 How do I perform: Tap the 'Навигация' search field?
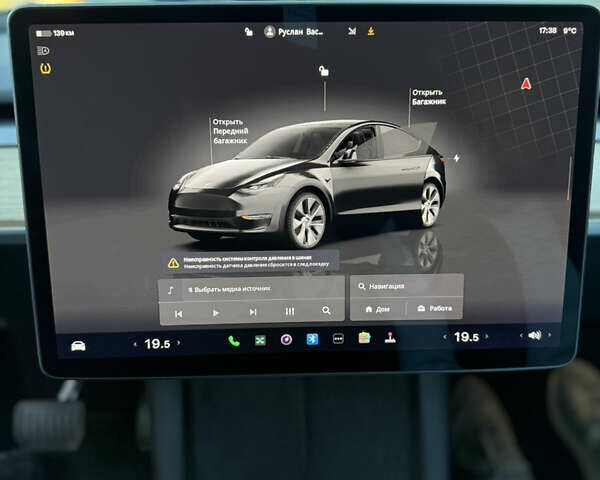(x=405, y=286)
